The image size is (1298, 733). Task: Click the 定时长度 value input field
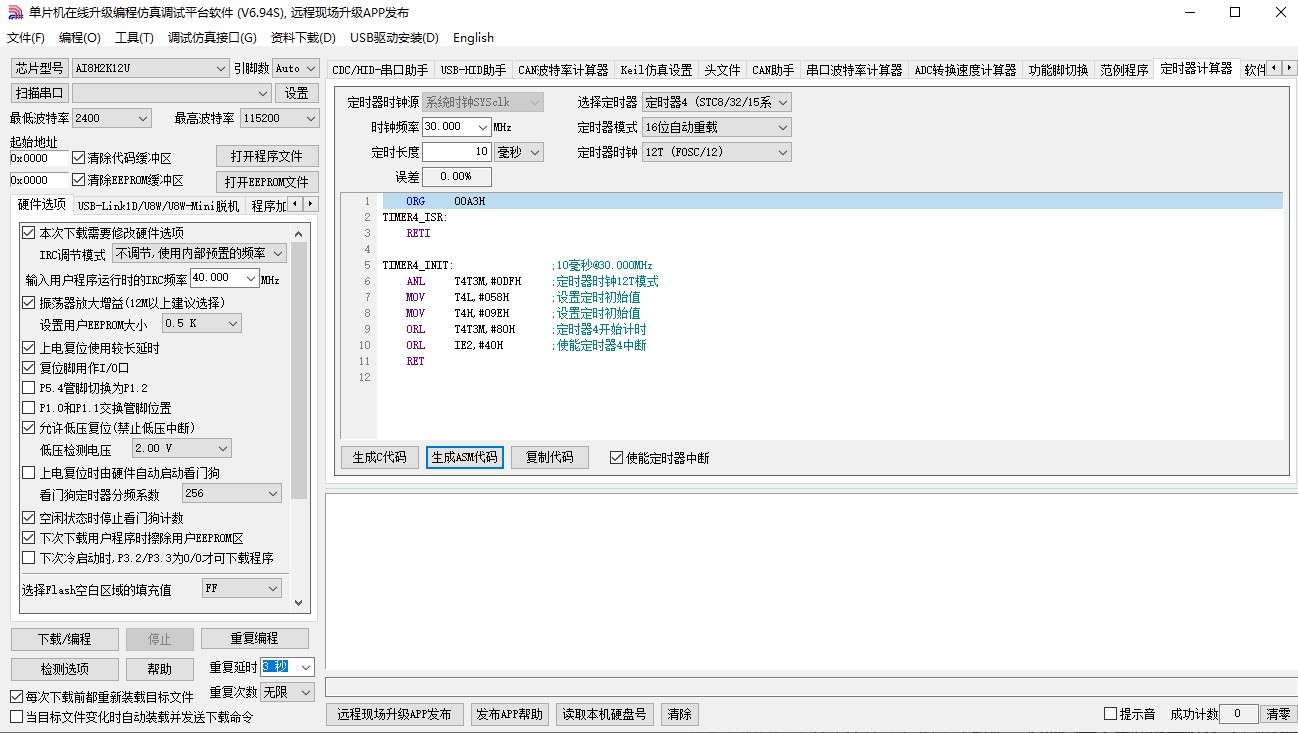click(456, 152)
